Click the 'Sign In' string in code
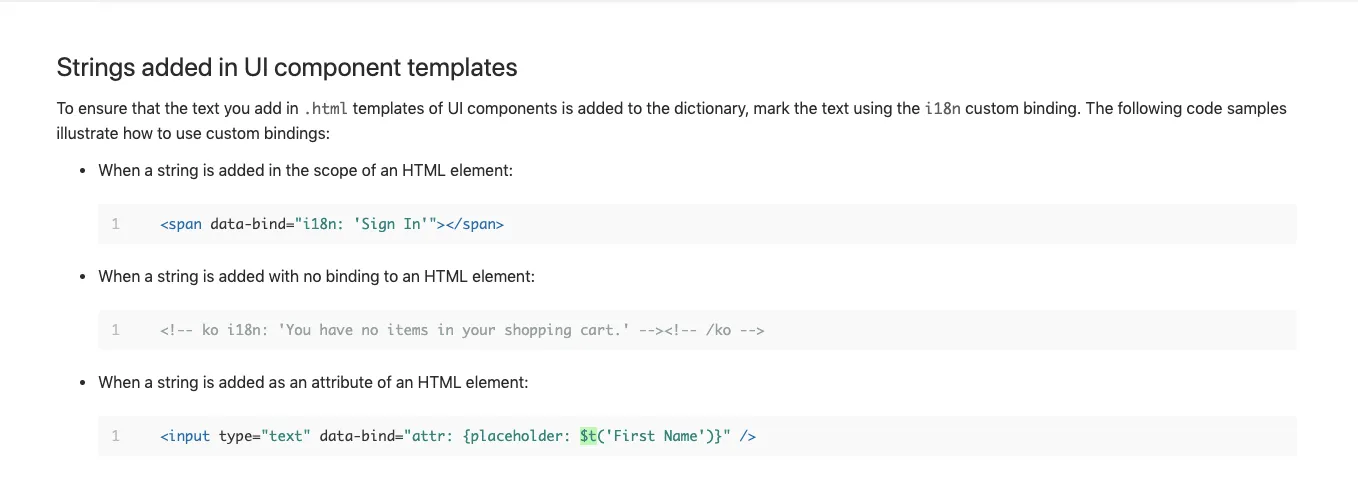This screenshot has width=1358, height=488. [x=391, y=224]
